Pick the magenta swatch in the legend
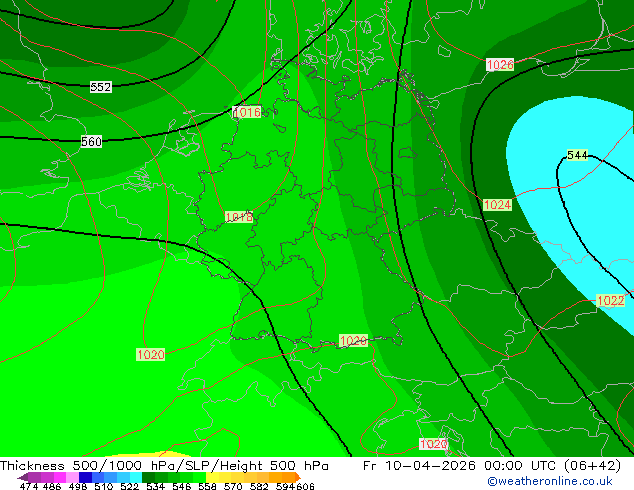Image resolution: width=634 pixels, height=490 pixels. pos(60,477)
